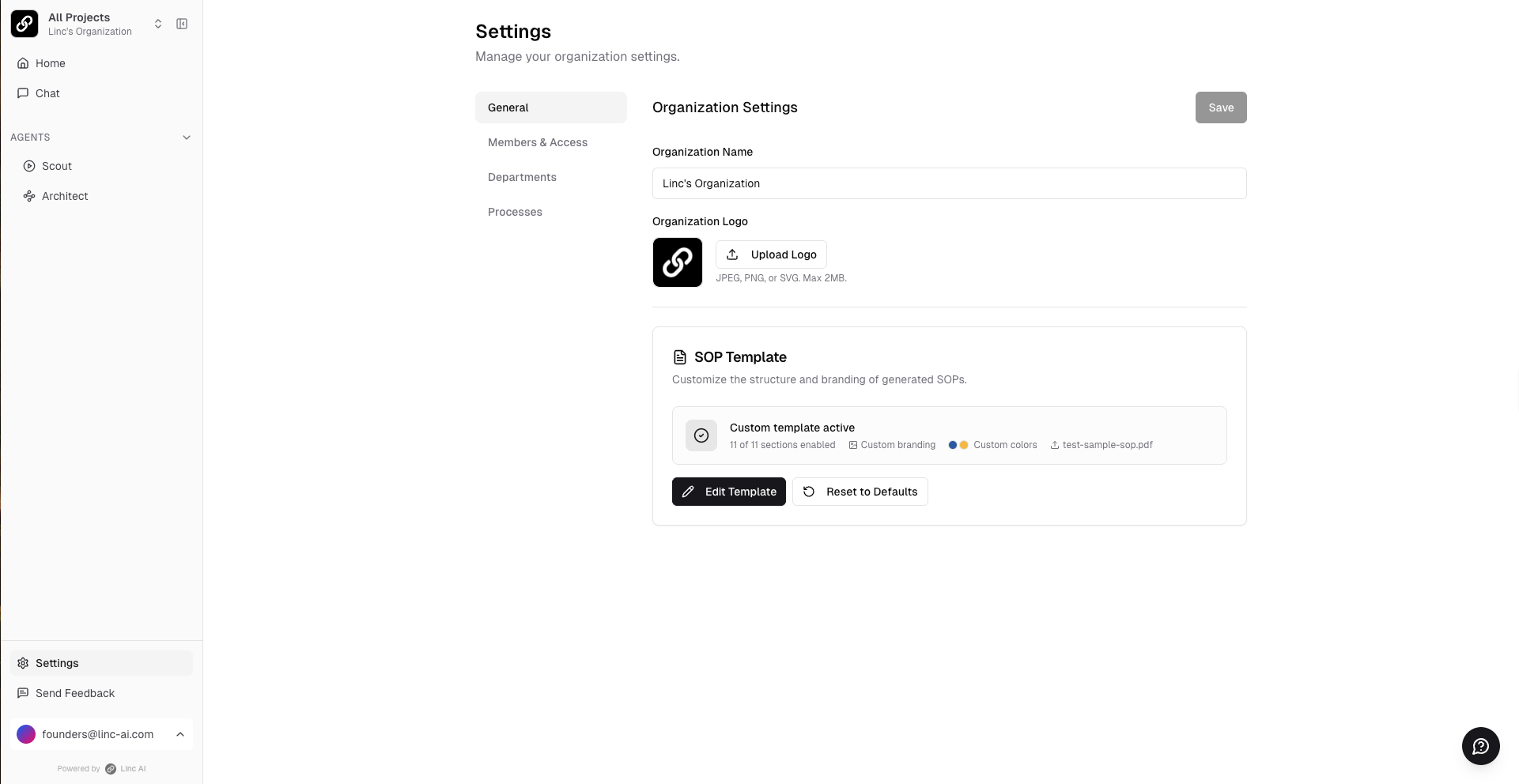The width and height of the screenshot is (1519, 784).
Task: Click the Scout agent icon
Action: [x=29, y=166]
